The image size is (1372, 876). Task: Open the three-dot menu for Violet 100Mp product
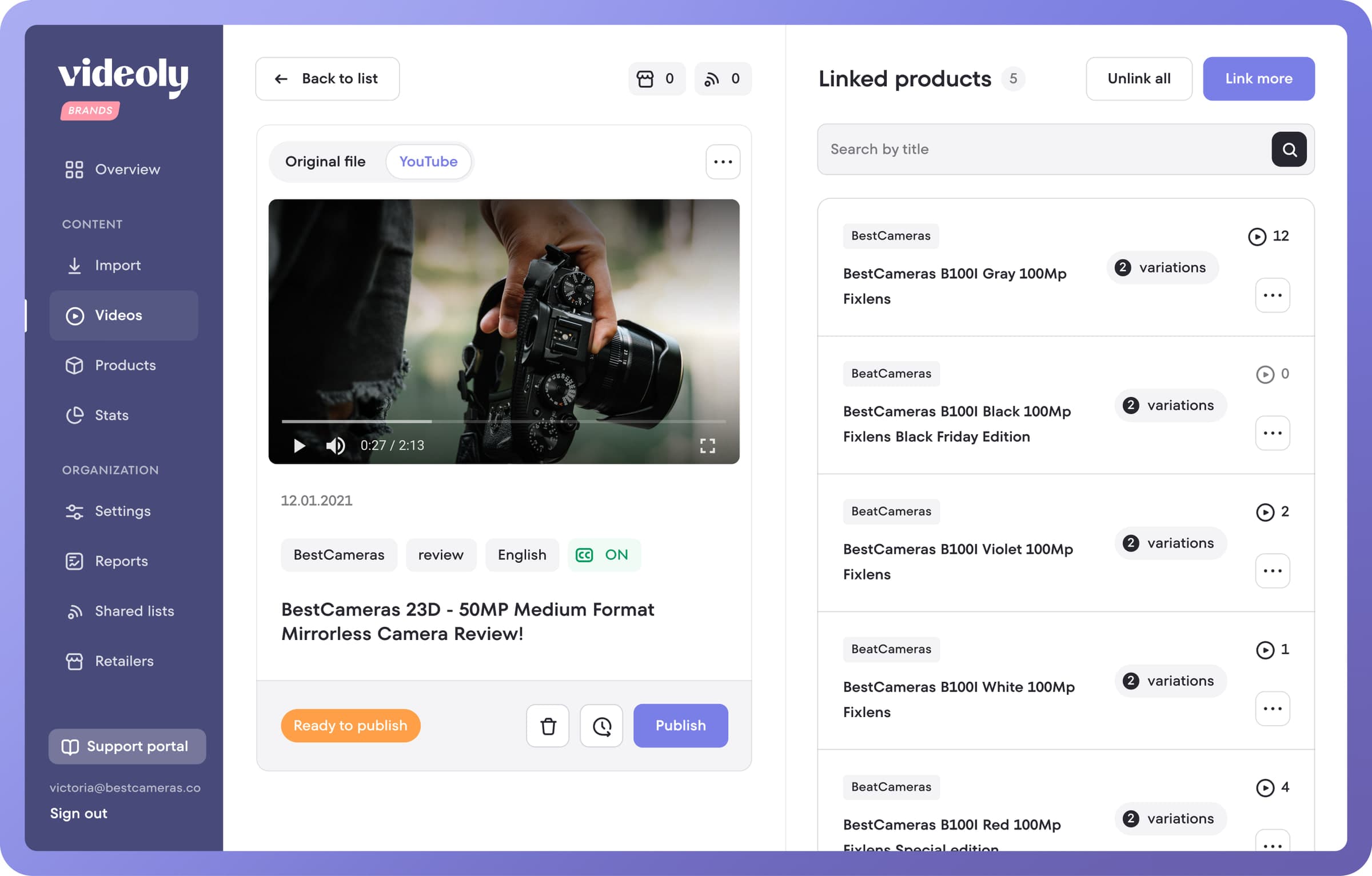click(1273, 571)
